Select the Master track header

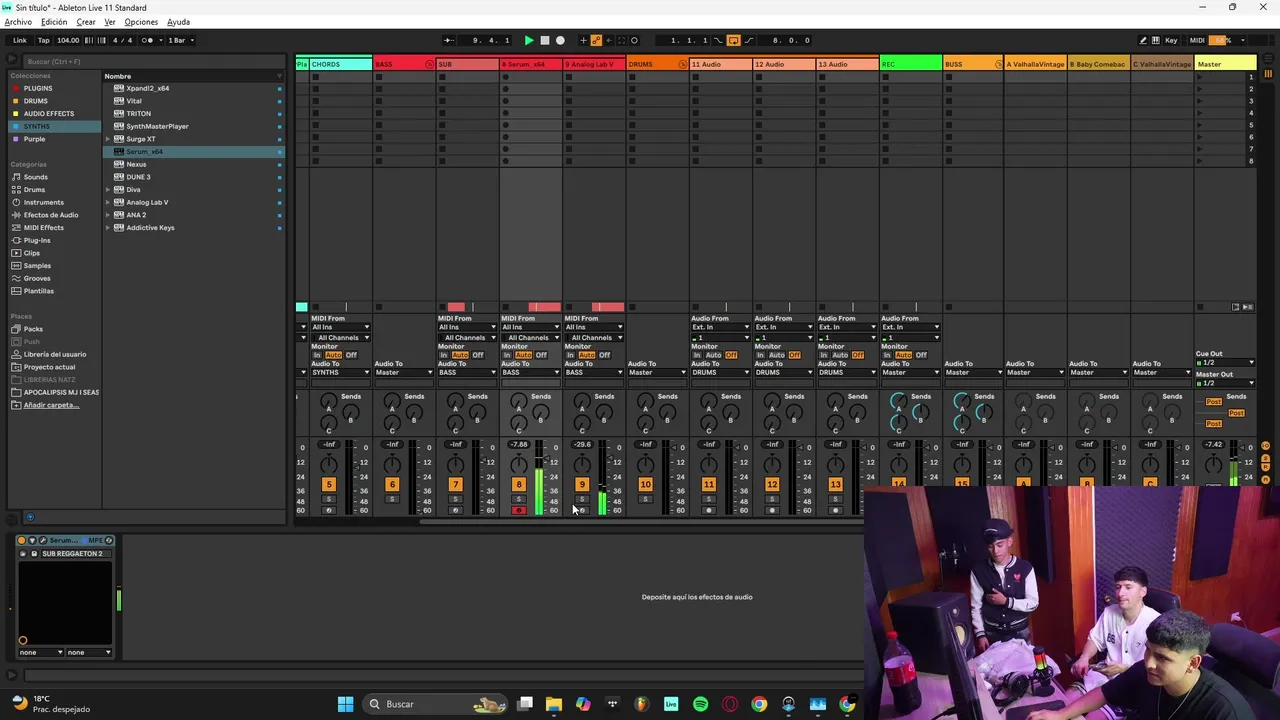click(1225, 64)
